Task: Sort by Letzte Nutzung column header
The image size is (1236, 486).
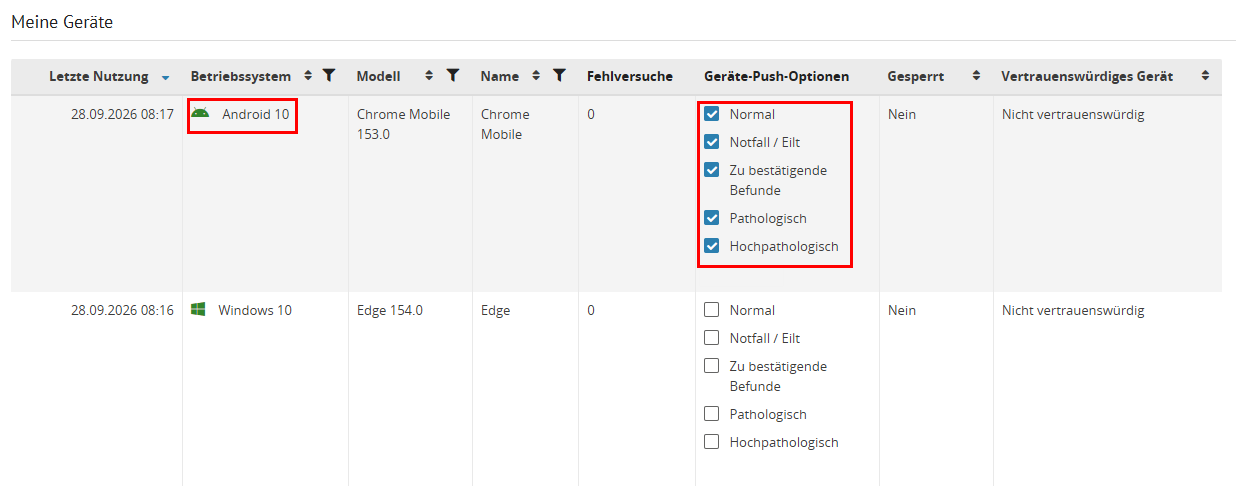Action: pyautogui.click(x=98, y=76)
